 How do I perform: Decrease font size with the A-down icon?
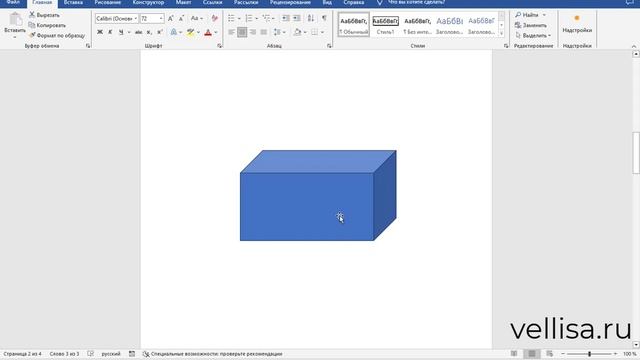(181, 18)
